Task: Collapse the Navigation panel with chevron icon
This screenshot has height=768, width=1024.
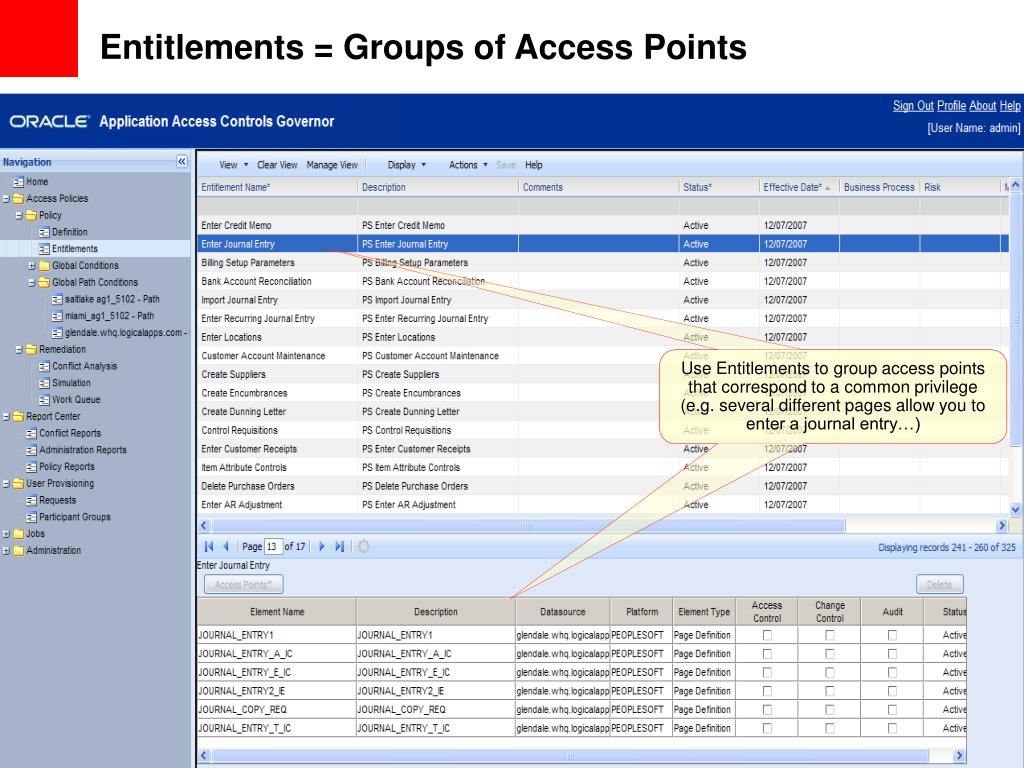Action: (182, 161)
